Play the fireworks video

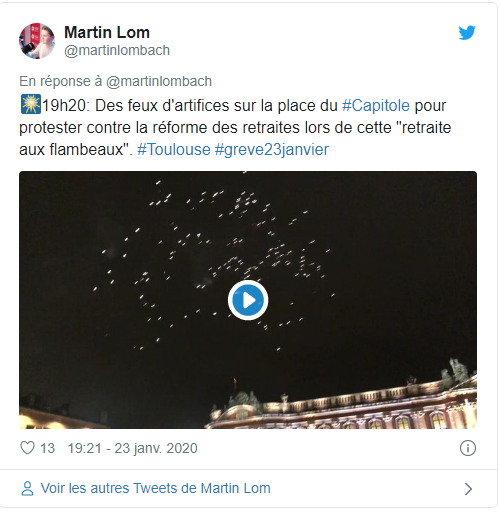pos(248,300)
